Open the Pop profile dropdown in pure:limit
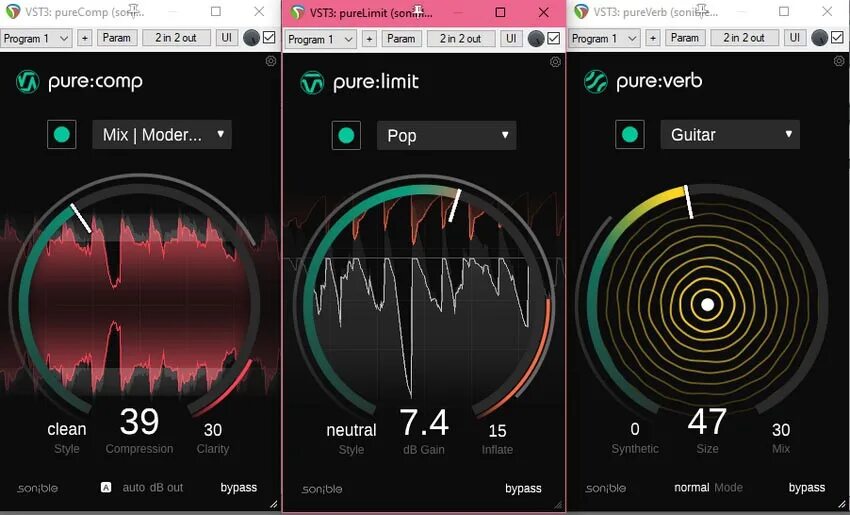 coord(447,136)
